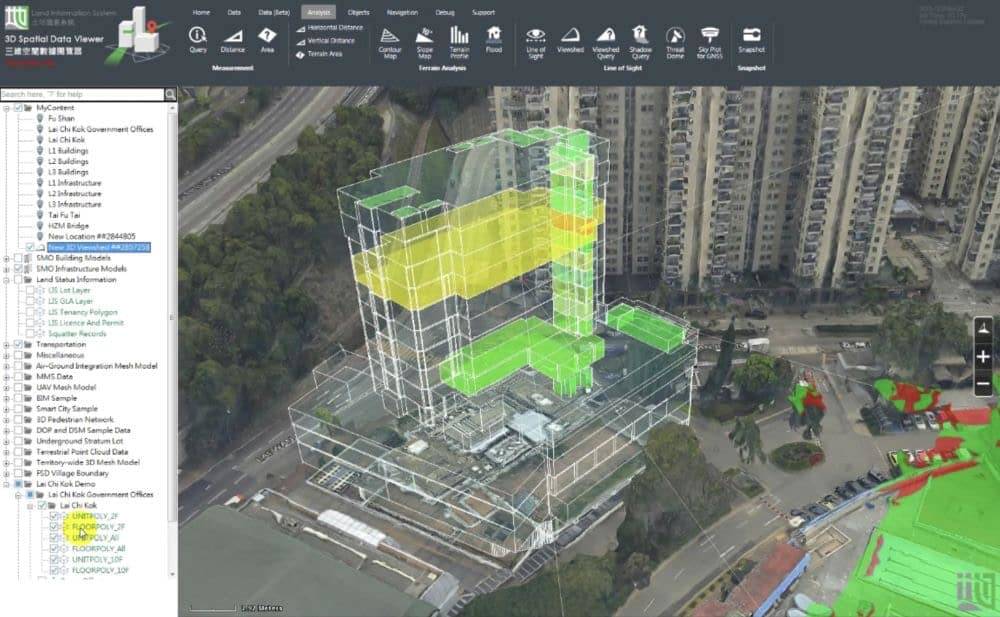Open the Sky Plot for GNSS tool
Image resolution: width=1000 pixels, height=617 pixels.
[713, 40]
